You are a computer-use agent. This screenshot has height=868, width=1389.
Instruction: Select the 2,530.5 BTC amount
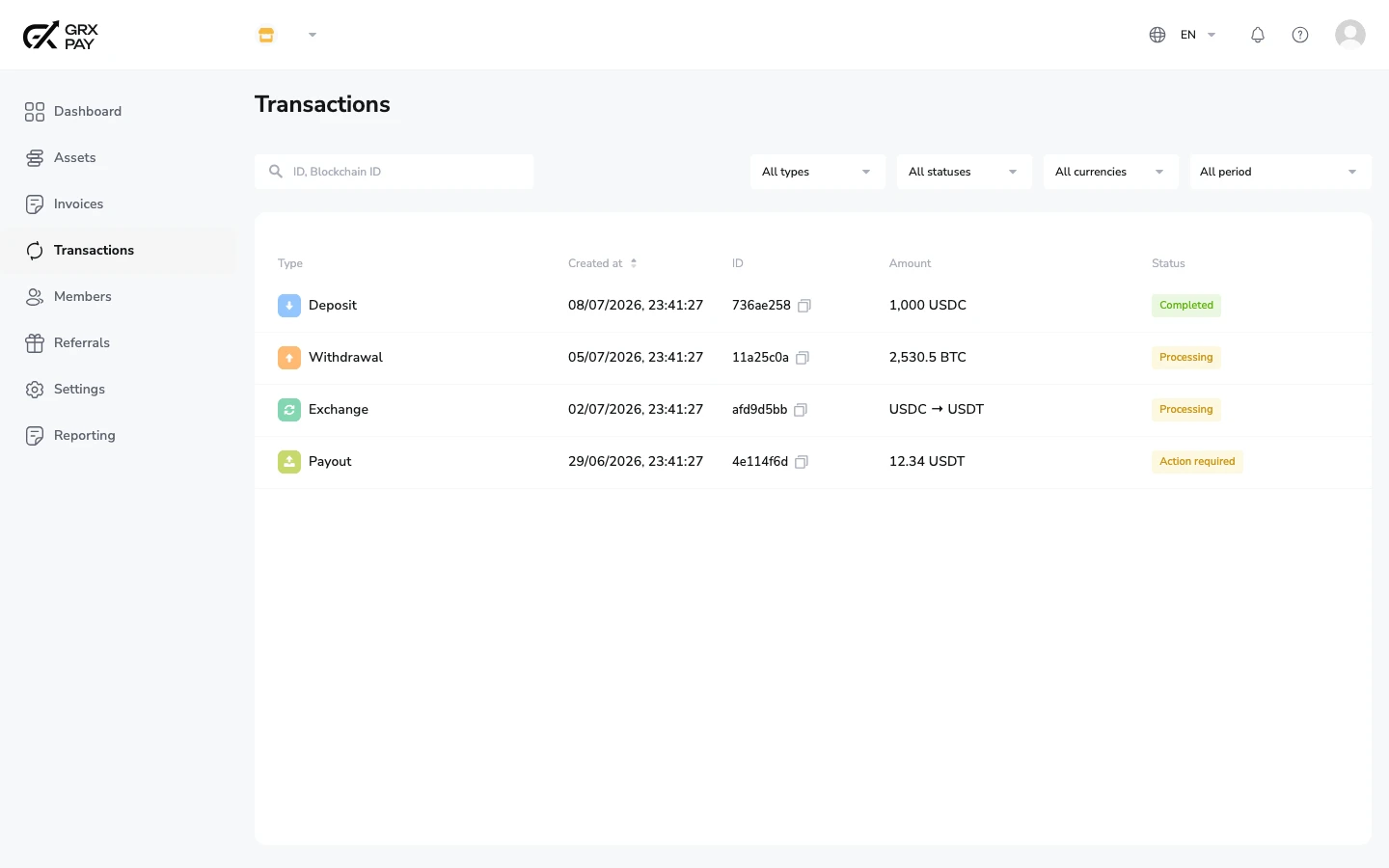pos(928,358)
